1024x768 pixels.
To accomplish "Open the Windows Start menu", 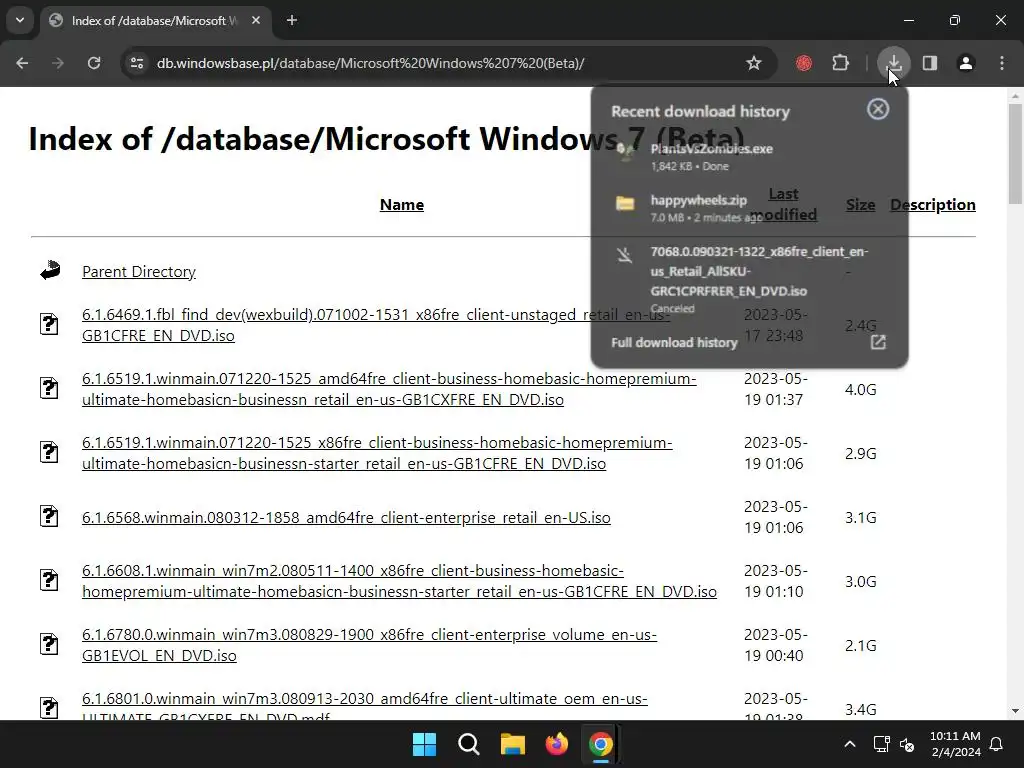I will [424, 744].
